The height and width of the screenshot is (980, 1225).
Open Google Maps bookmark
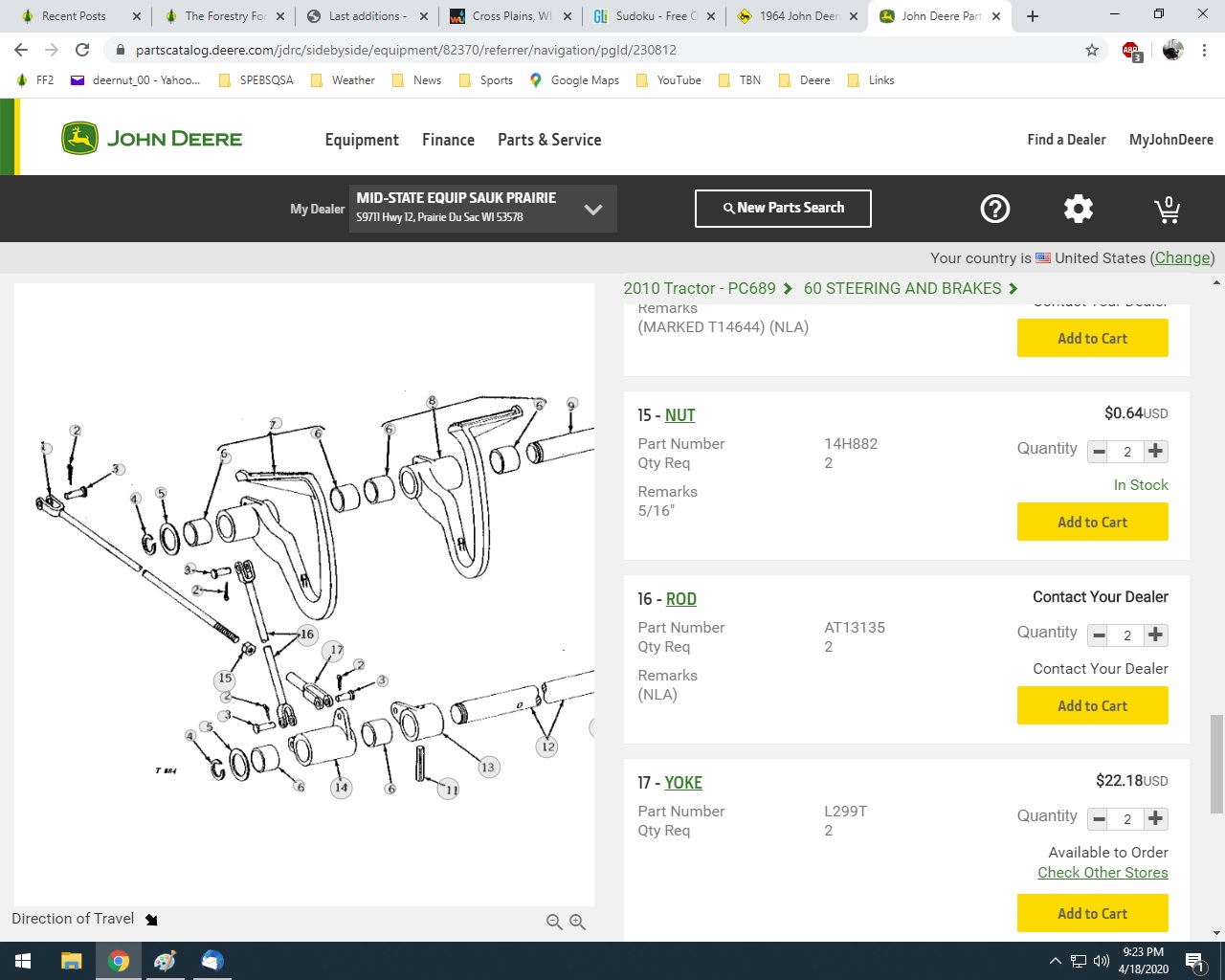[573, 80]
